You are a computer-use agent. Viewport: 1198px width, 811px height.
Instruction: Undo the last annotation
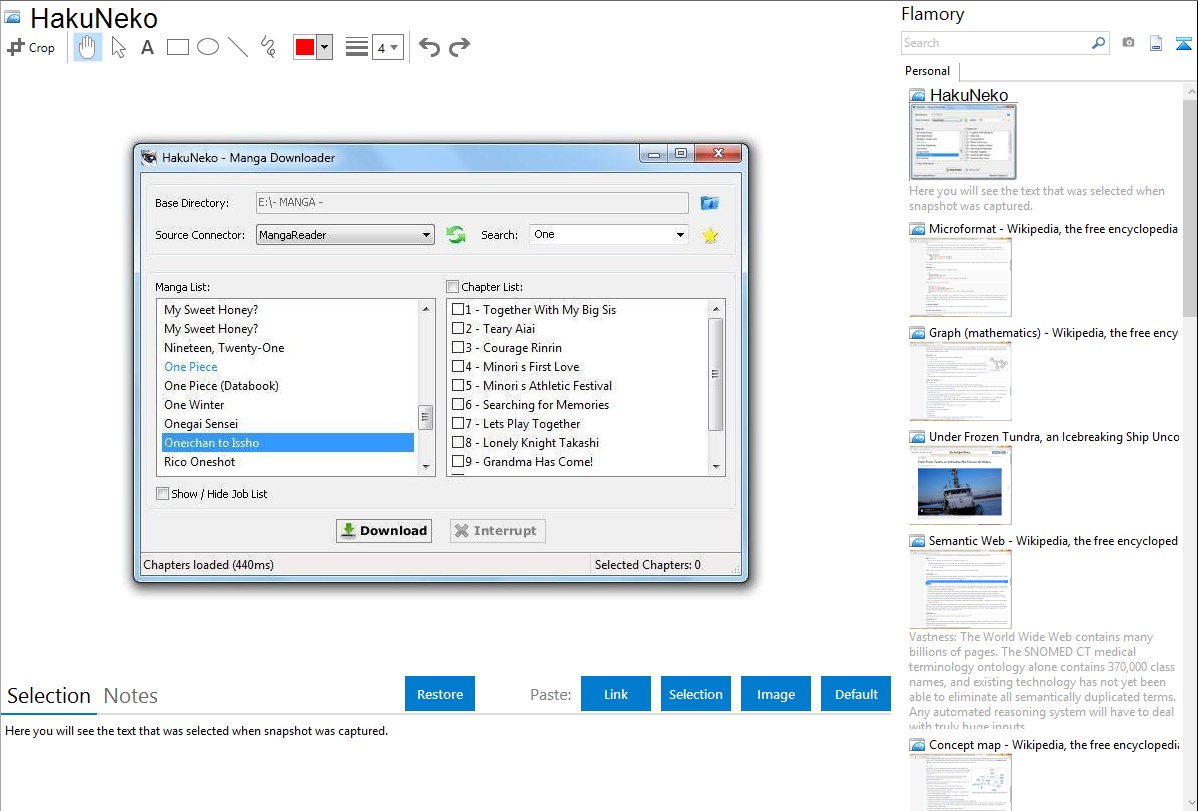tap(429, 47)
